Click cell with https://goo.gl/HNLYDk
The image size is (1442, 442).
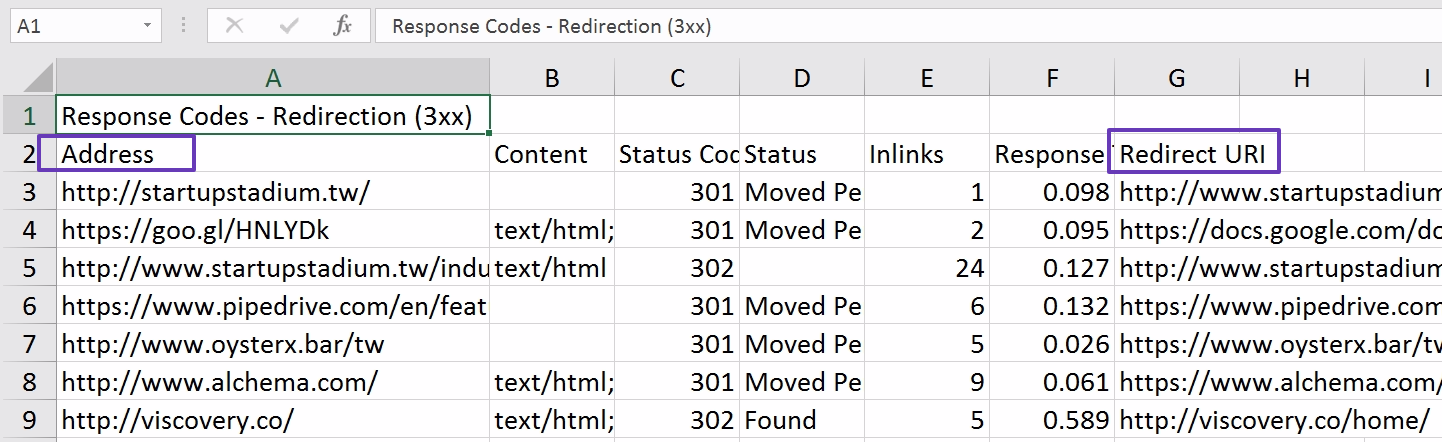click(x=273, y=229)
